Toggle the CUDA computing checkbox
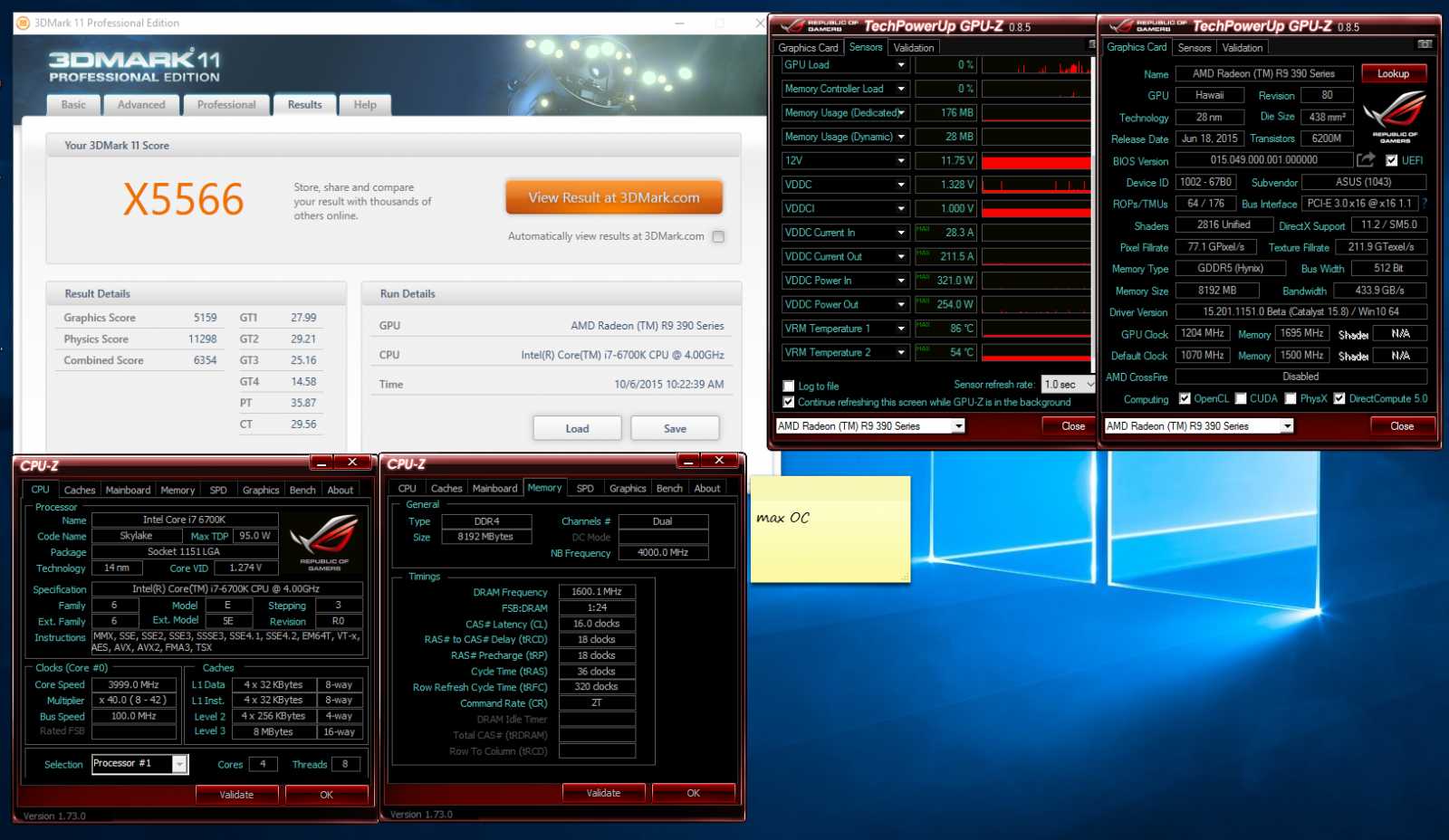Viewport: 1449px width, 840px height. (x=1241, y=398)
